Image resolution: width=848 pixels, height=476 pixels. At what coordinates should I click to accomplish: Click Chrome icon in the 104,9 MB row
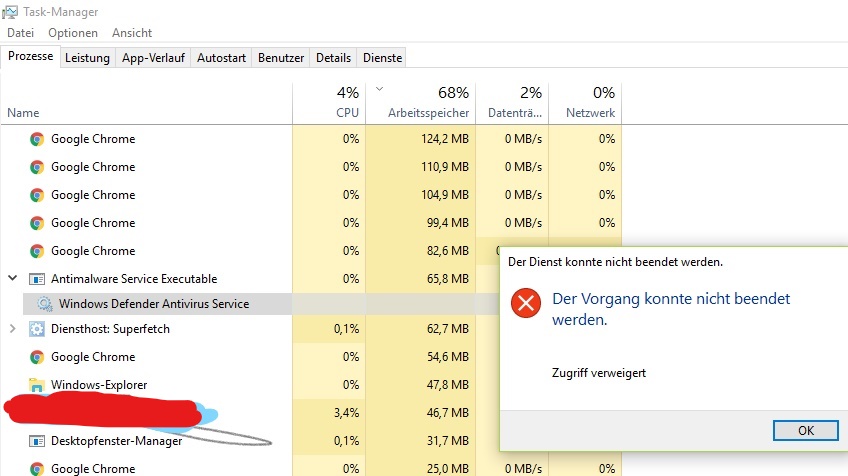(x=37, y=195)
